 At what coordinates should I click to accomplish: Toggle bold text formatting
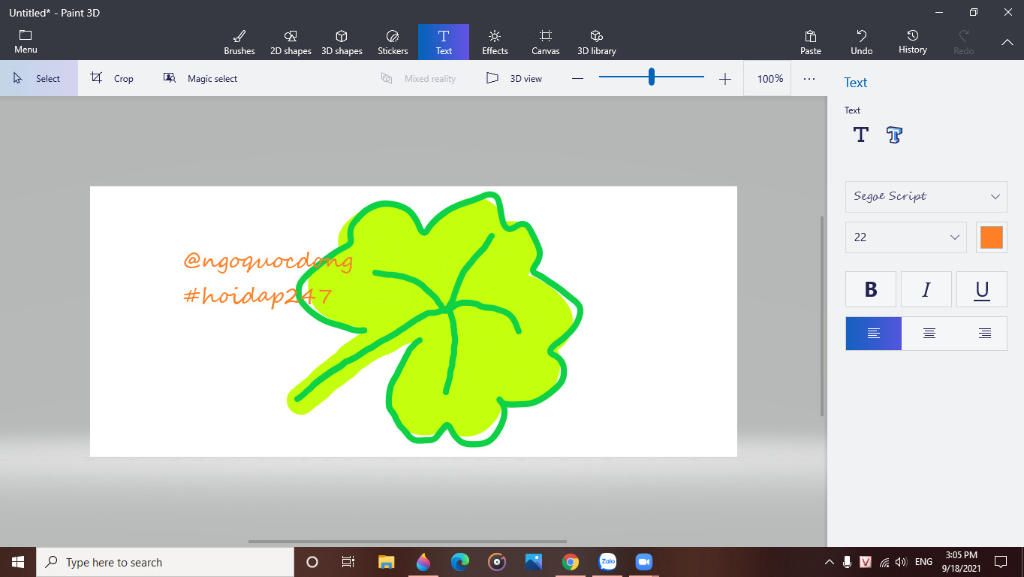(x=871, y=289)
